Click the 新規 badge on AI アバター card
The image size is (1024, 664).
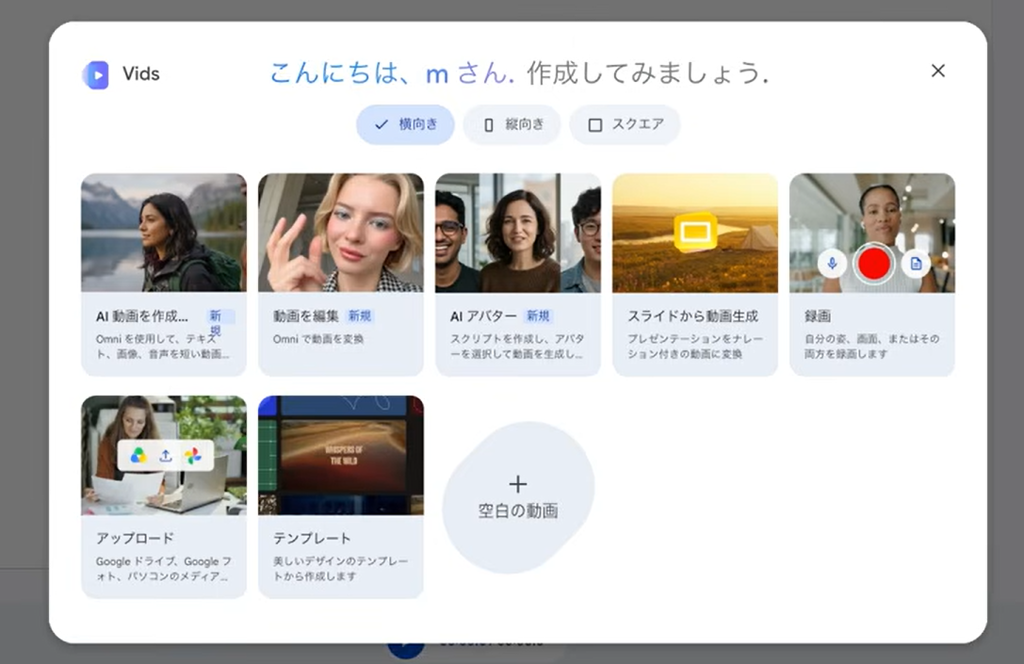[x=538, y=316]
